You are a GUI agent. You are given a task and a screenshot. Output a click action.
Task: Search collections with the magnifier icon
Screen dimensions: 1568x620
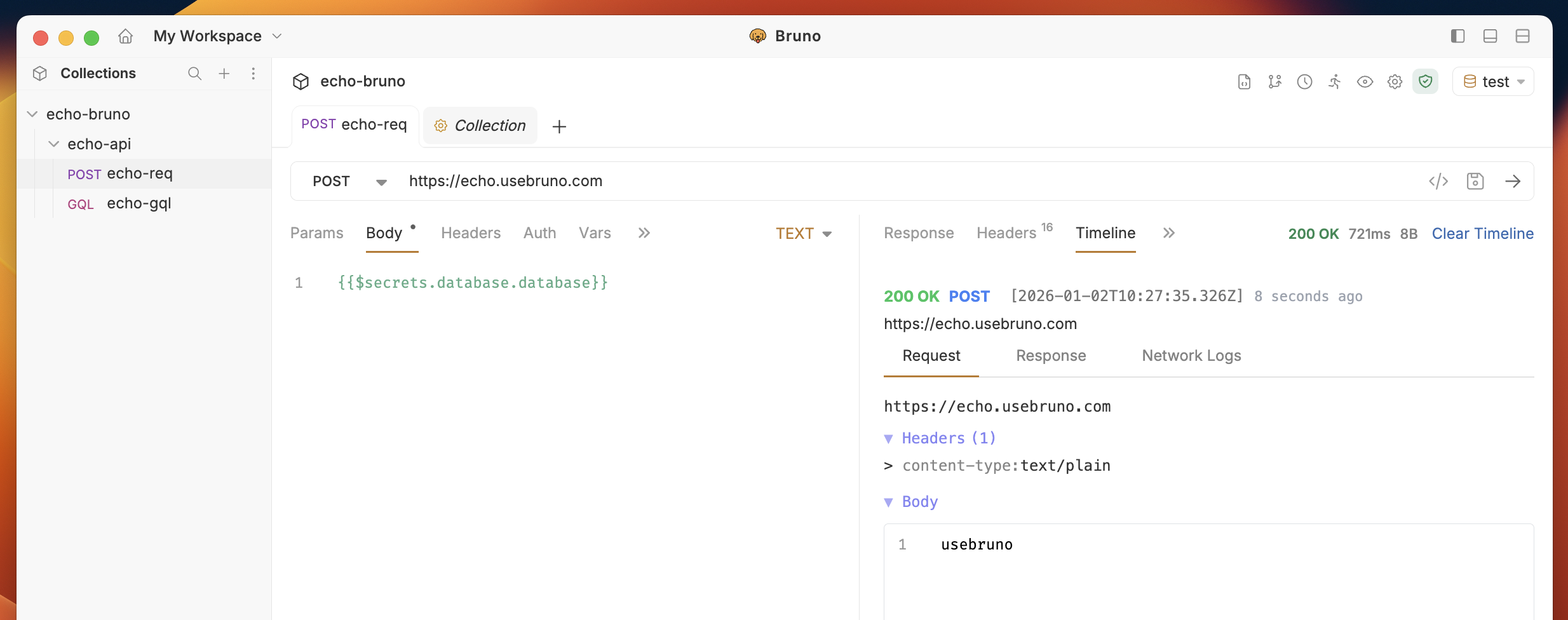coord(194,74)
